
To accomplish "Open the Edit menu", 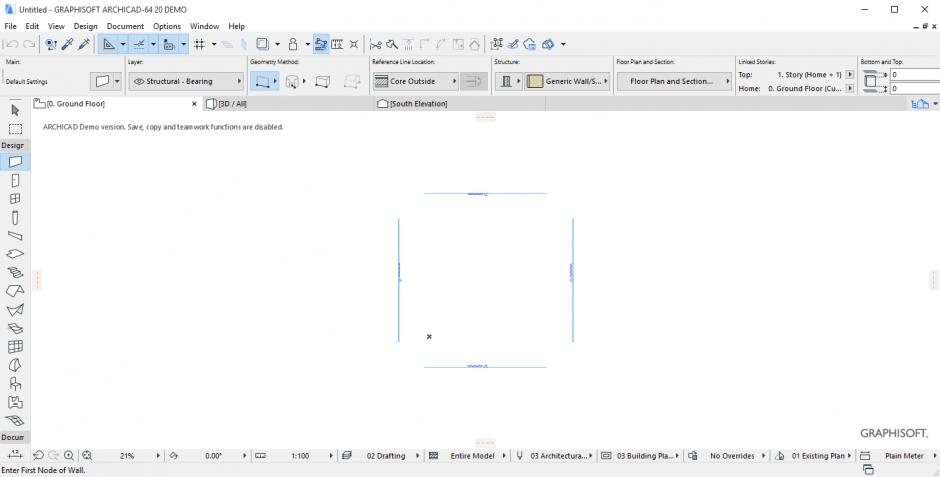I will (x=32, y=26).
